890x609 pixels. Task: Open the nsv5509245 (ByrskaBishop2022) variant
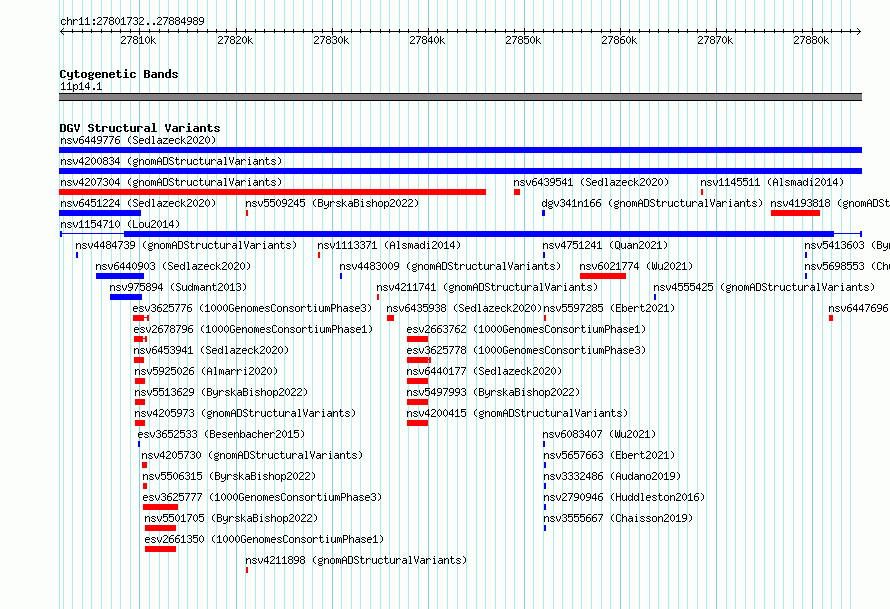[332, 203]
